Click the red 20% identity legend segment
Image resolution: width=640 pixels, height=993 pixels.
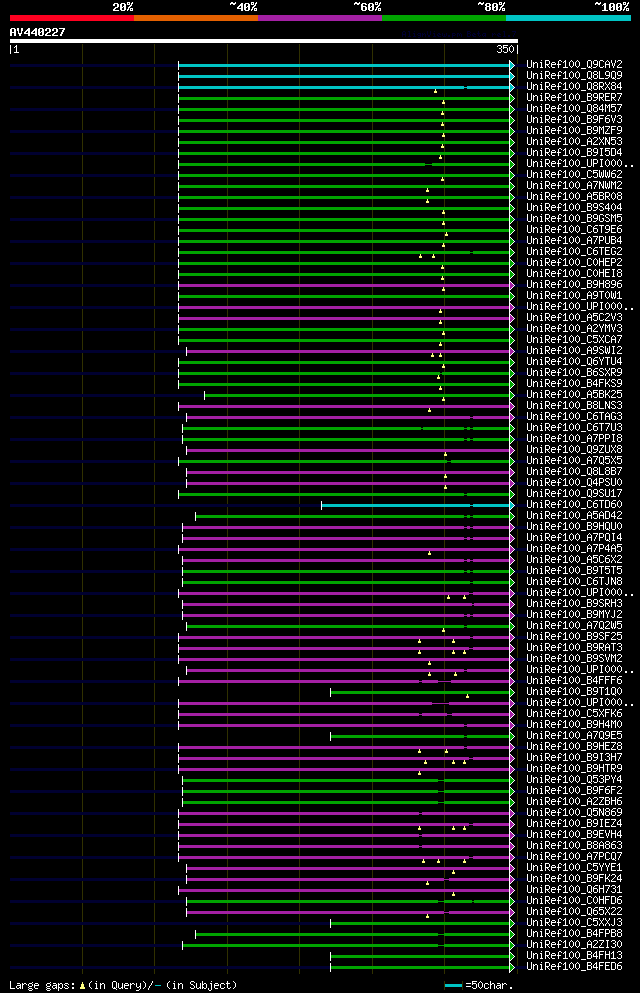point(72,18)
